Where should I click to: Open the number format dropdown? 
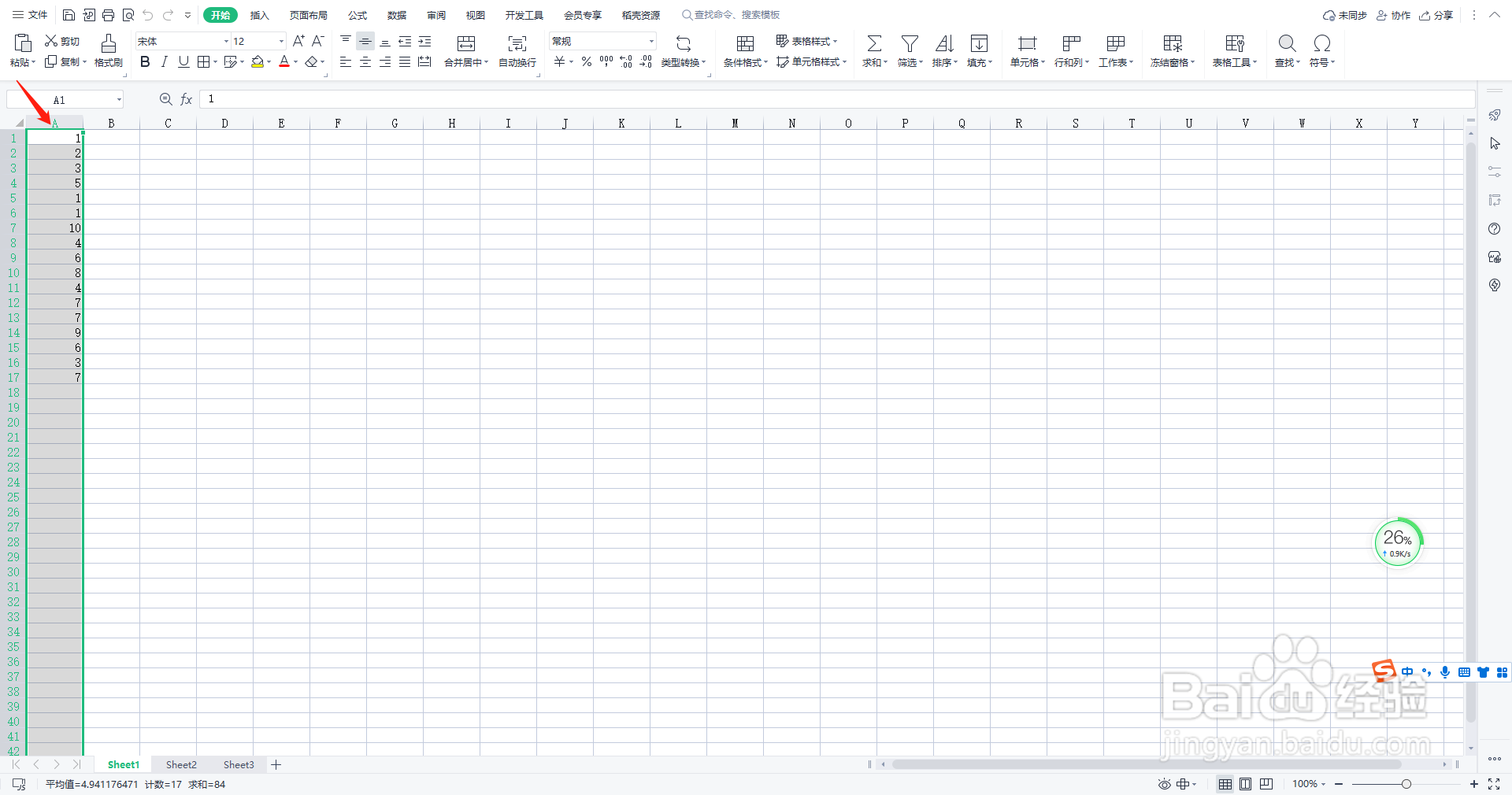(651, 41)
